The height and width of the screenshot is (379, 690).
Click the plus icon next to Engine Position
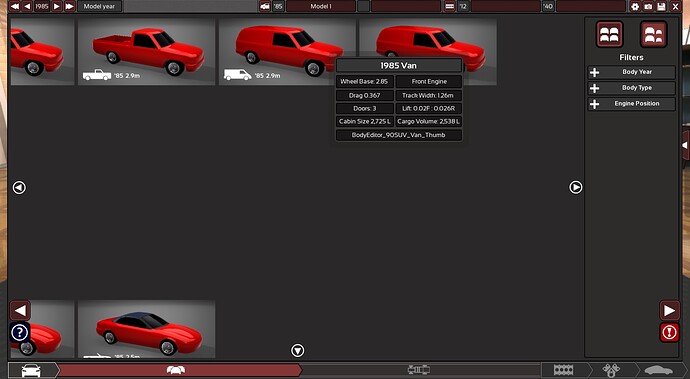[x=595, y=104]
